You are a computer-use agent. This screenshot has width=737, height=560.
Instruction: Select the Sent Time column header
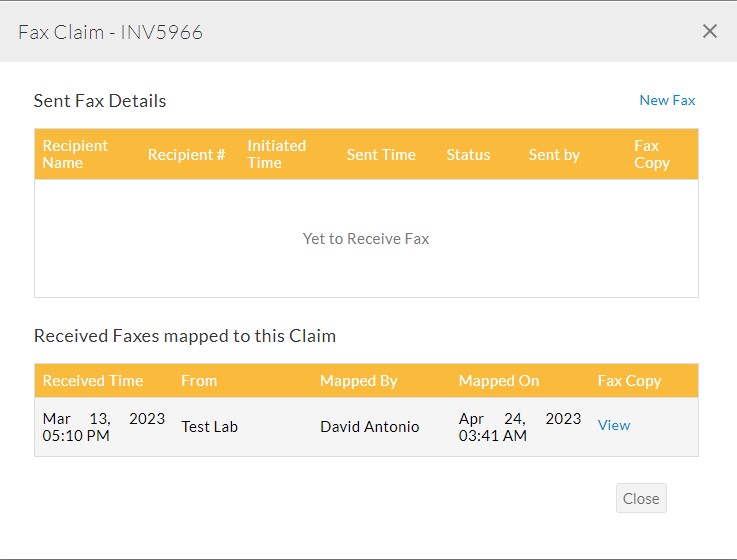381,155
